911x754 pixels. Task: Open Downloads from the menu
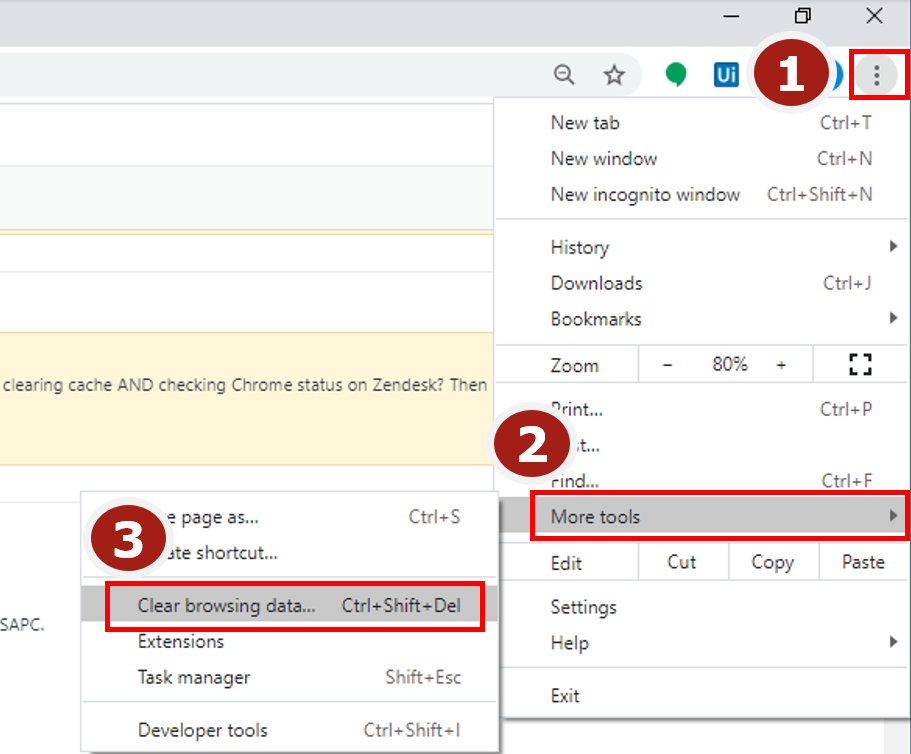coord(596,283)
